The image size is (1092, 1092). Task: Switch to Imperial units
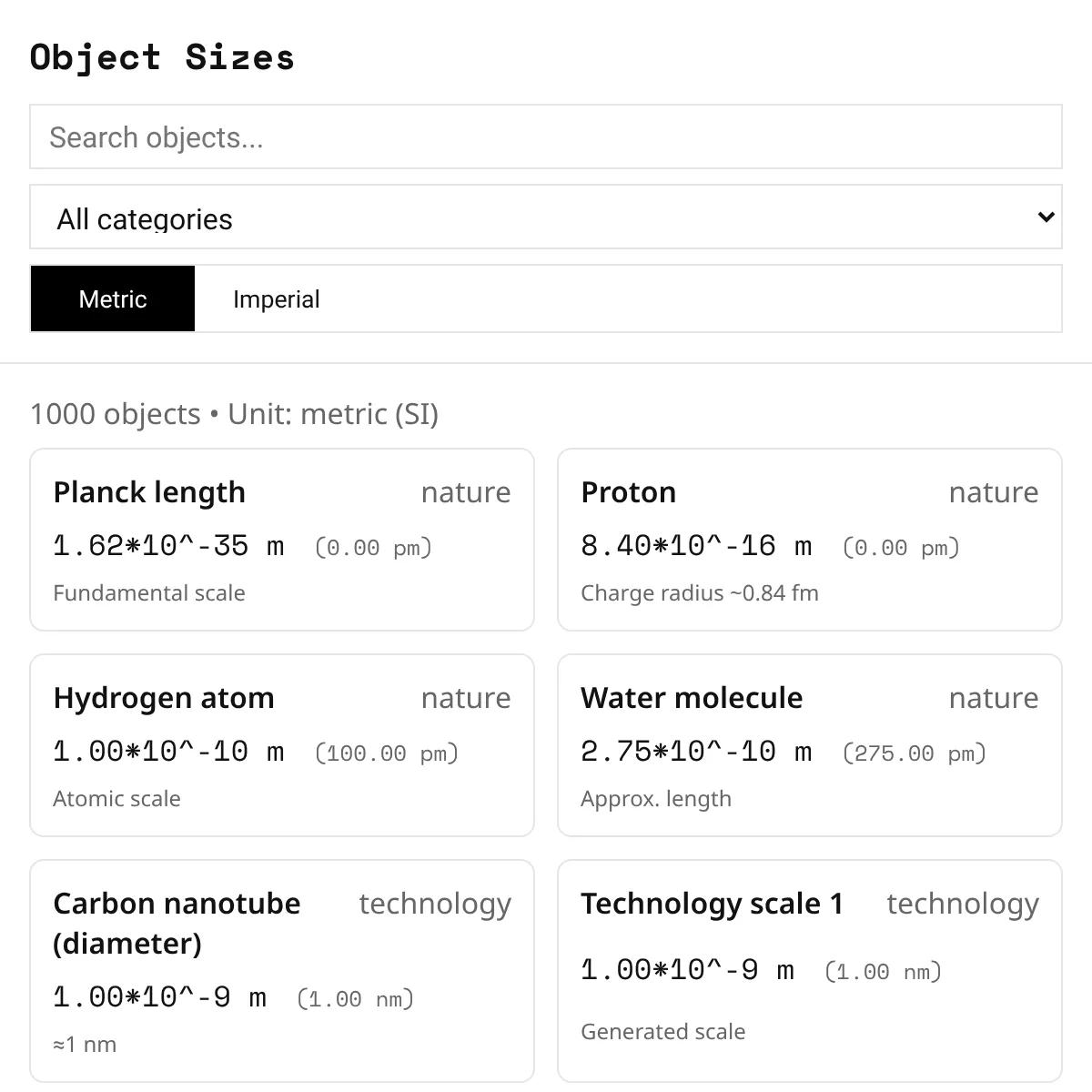coord(276,299)
